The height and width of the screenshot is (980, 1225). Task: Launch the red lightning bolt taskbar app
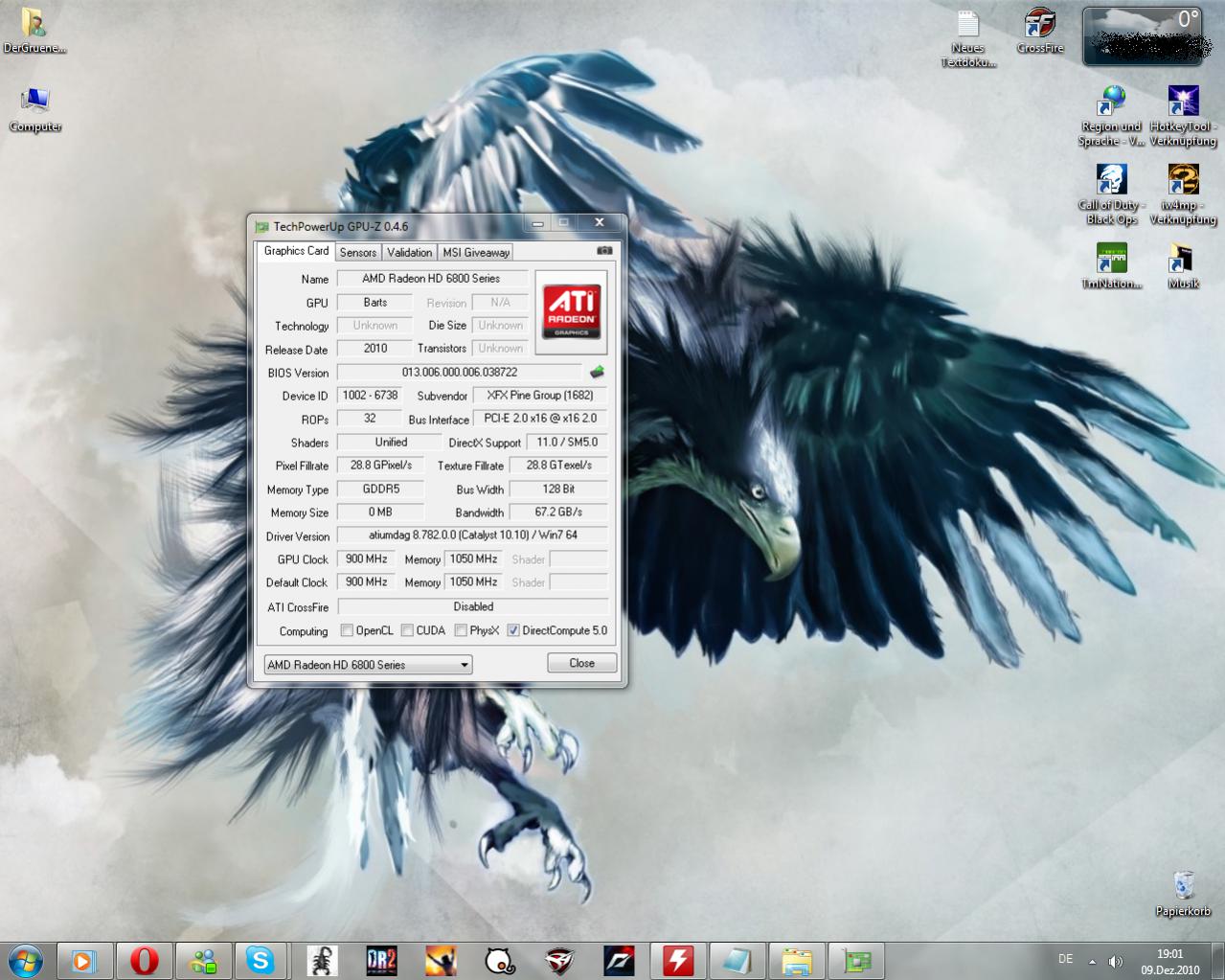pos(678,960)
